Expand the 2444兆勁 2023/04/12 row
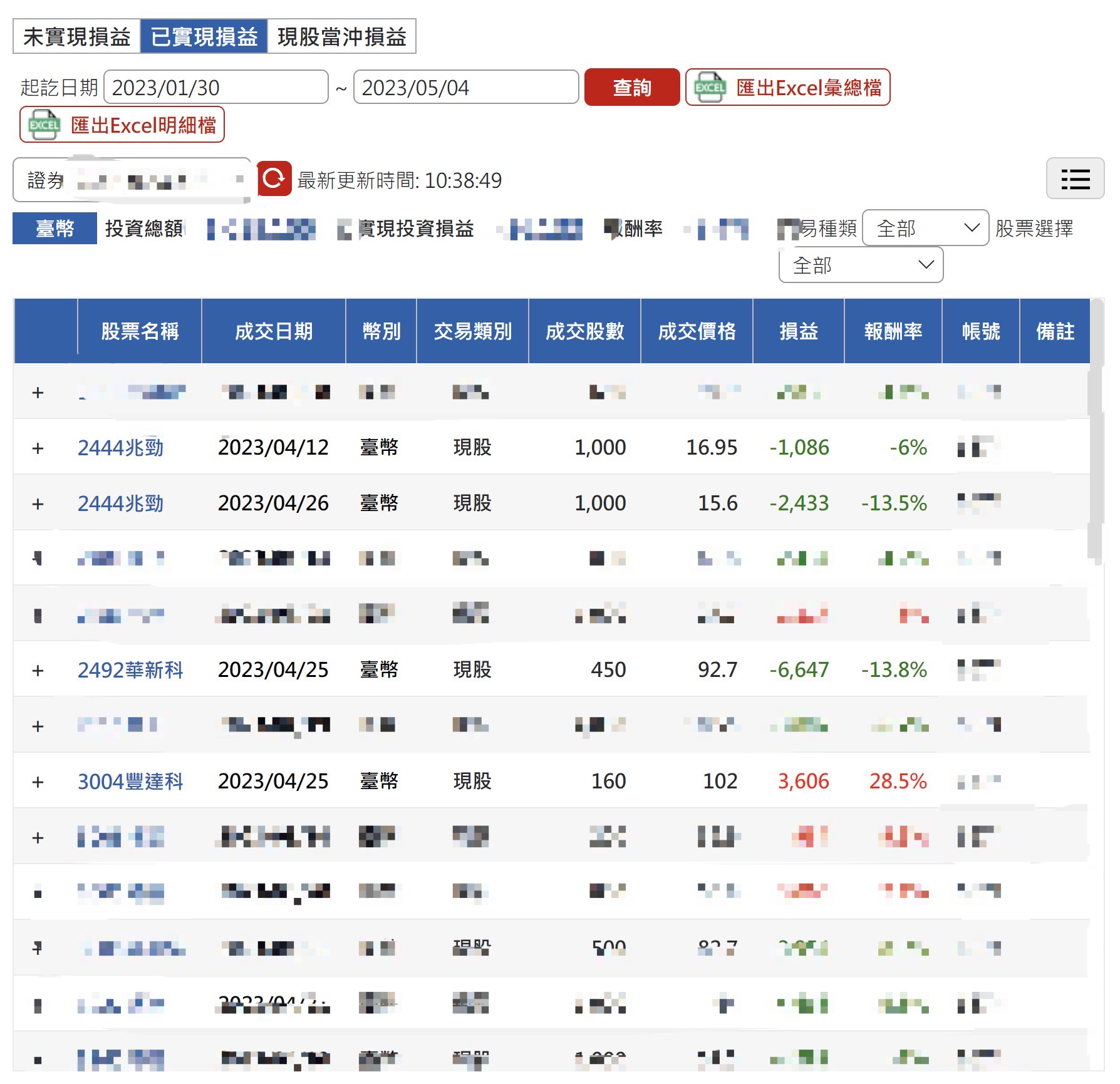 pos(38,448)
